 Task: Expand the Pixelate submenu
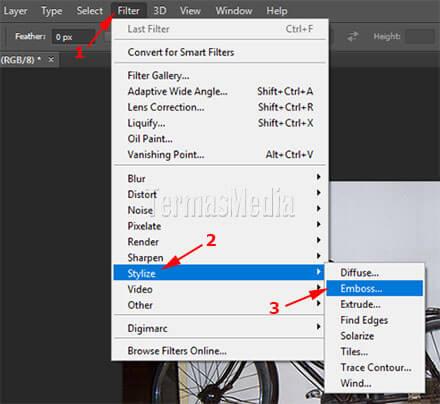tap(218, 226)
